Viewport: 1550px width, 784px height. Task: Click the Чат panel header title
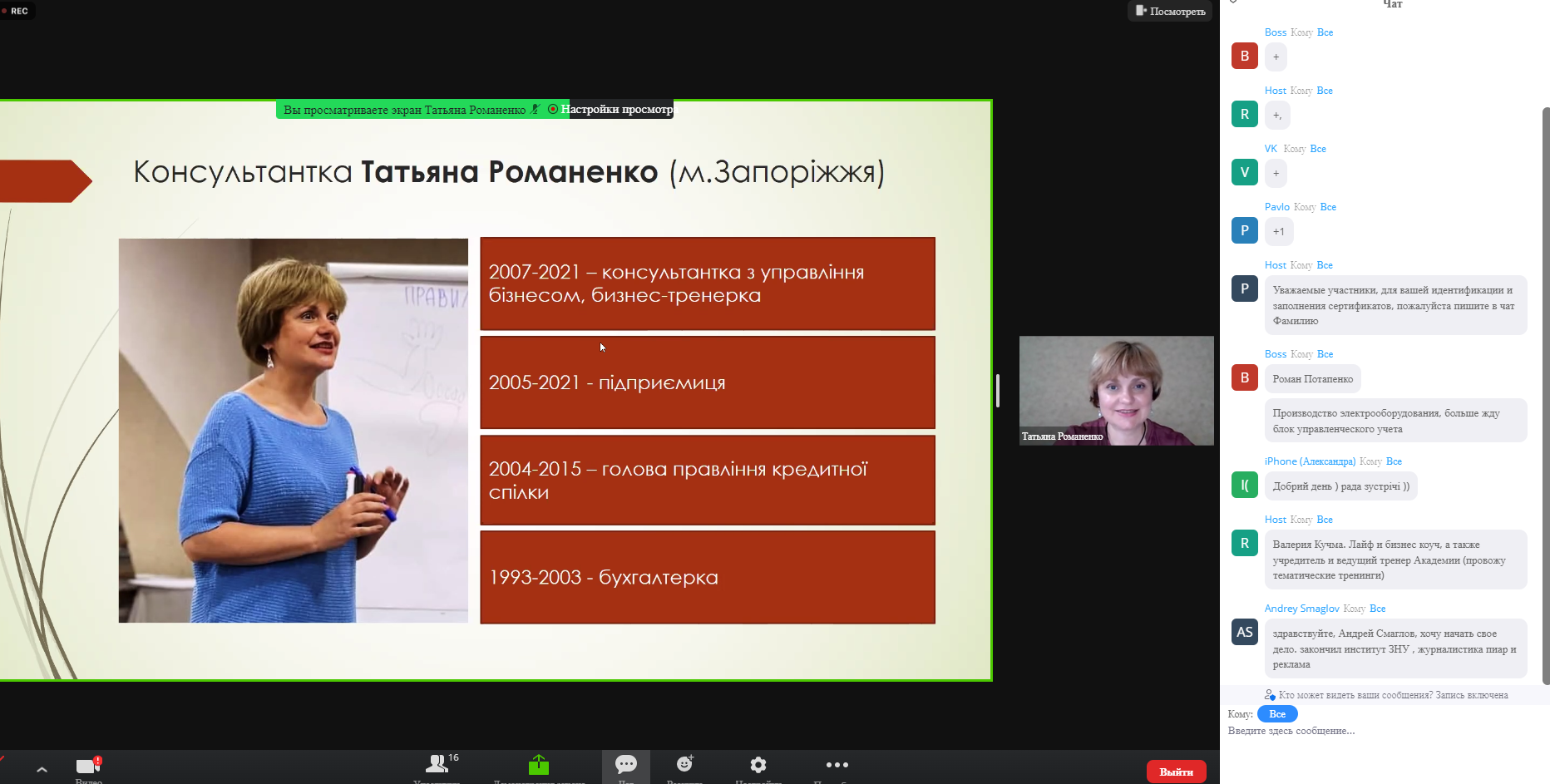pyautogui.click(x=1393, y=4)
